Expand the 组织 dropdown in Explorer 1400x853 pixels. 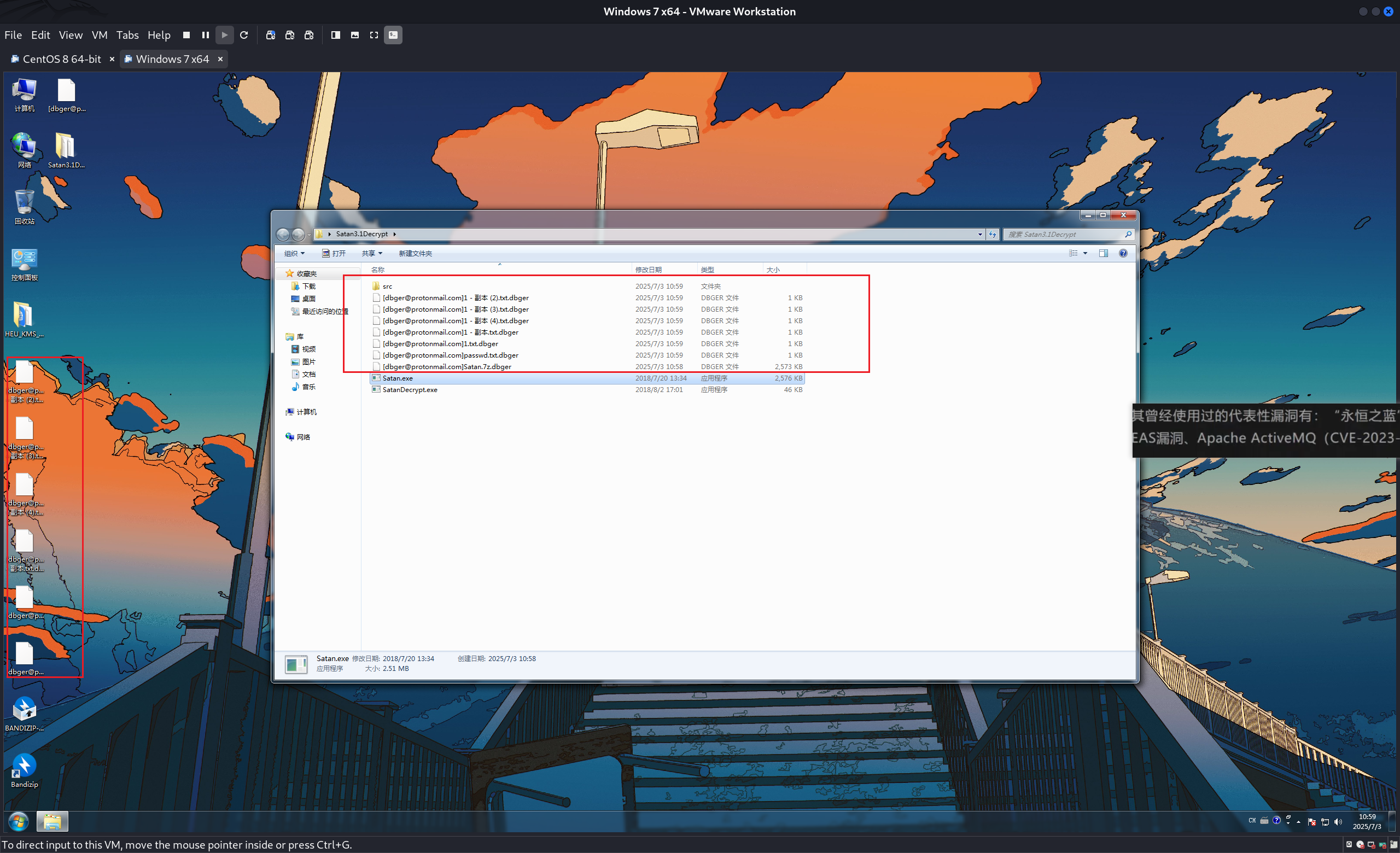pyautogui.click(x=294, y=253)
